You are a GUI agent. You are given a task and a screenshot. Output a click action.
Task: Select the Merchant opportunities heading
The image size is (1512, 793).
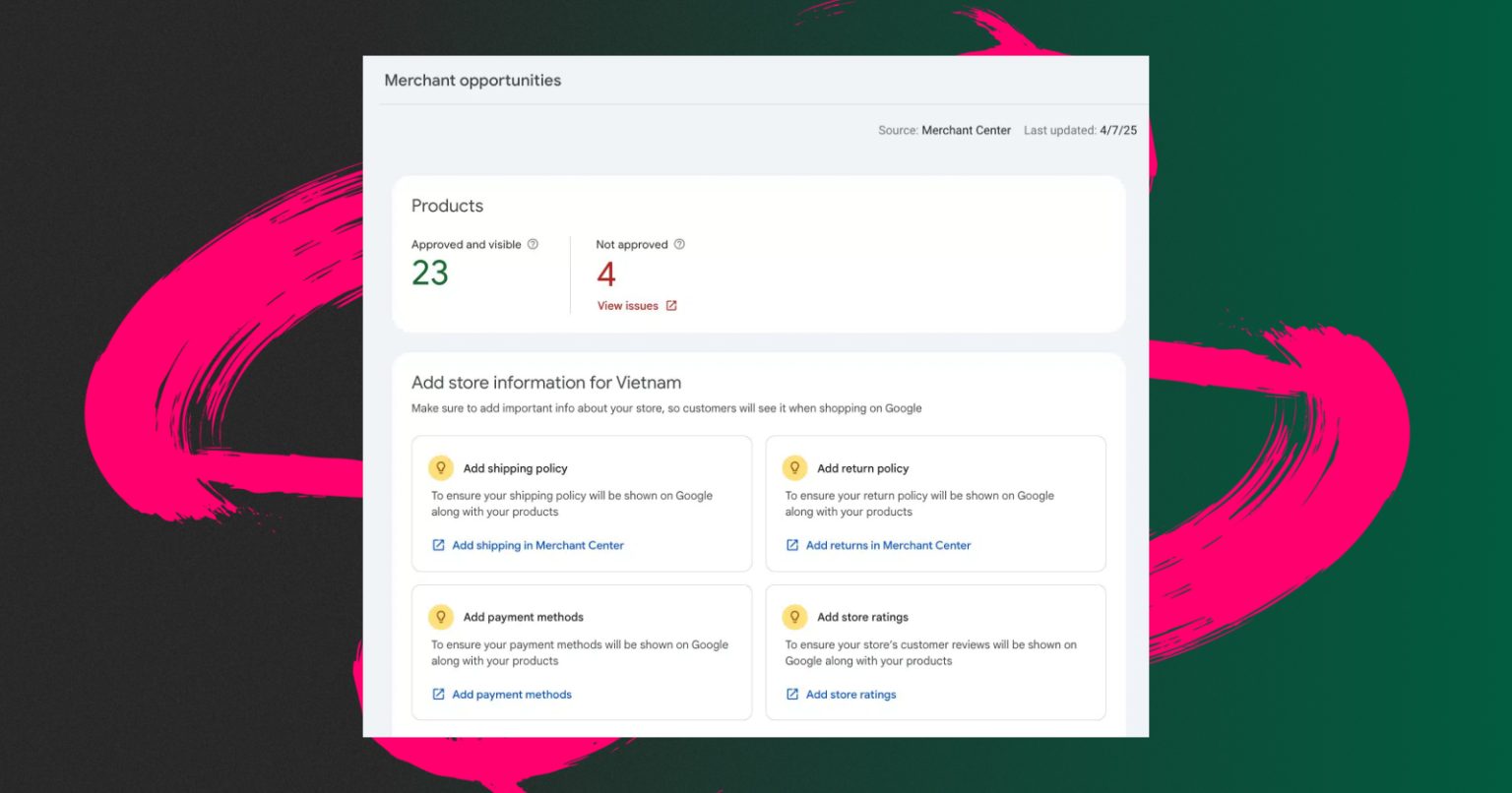[472, 81]
